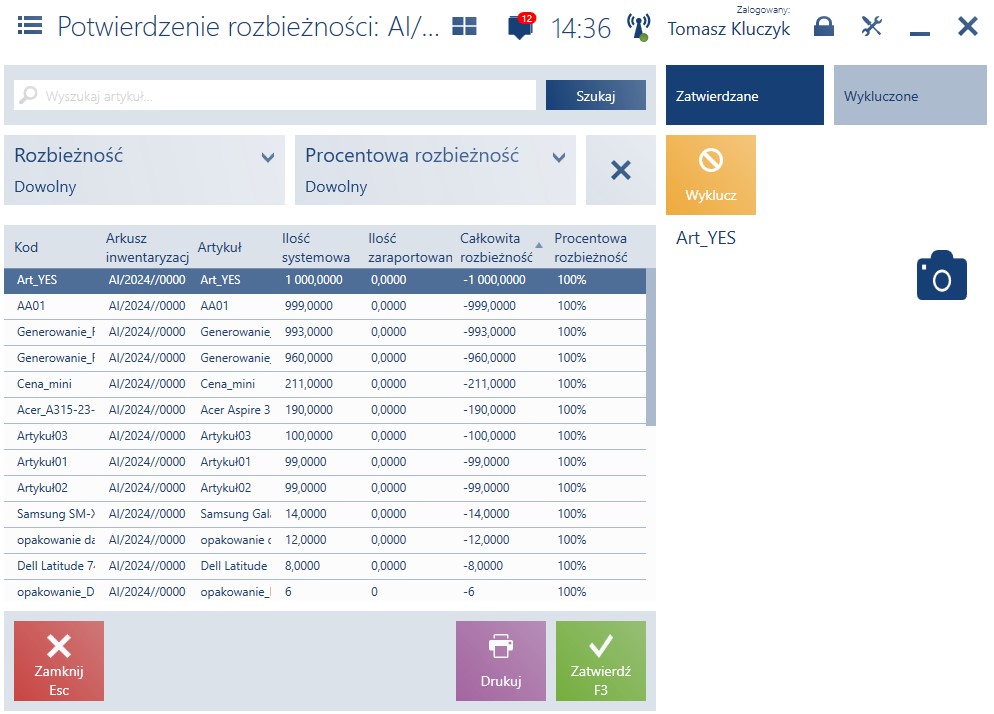Image resolution: width=994 pixels, height=714 pixels.
Task: Sort by Ilość systemowa column header
Action: point(316,247)
